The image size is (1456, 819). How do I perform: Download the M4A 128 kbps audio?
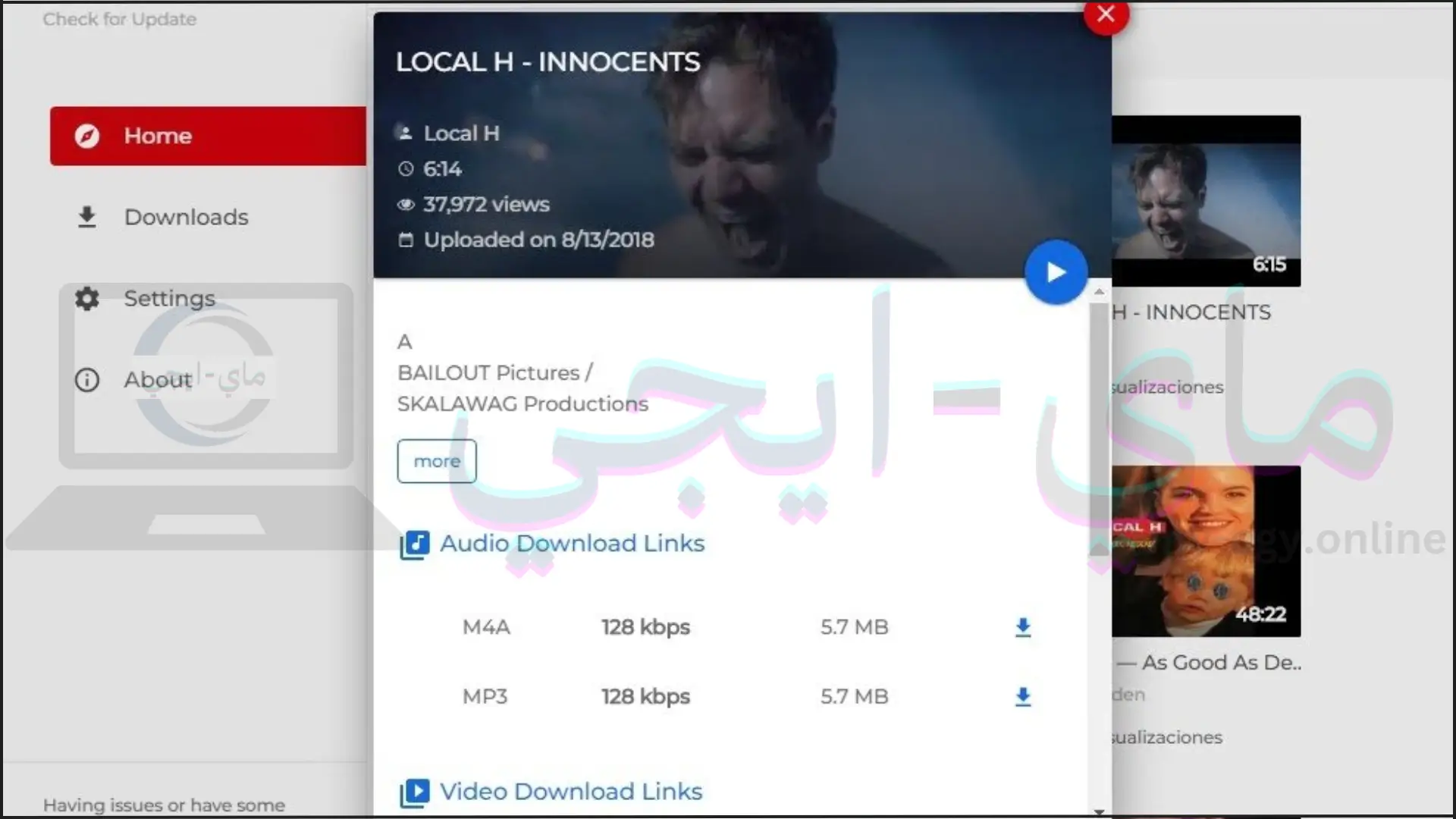(x=1023, y=627)
